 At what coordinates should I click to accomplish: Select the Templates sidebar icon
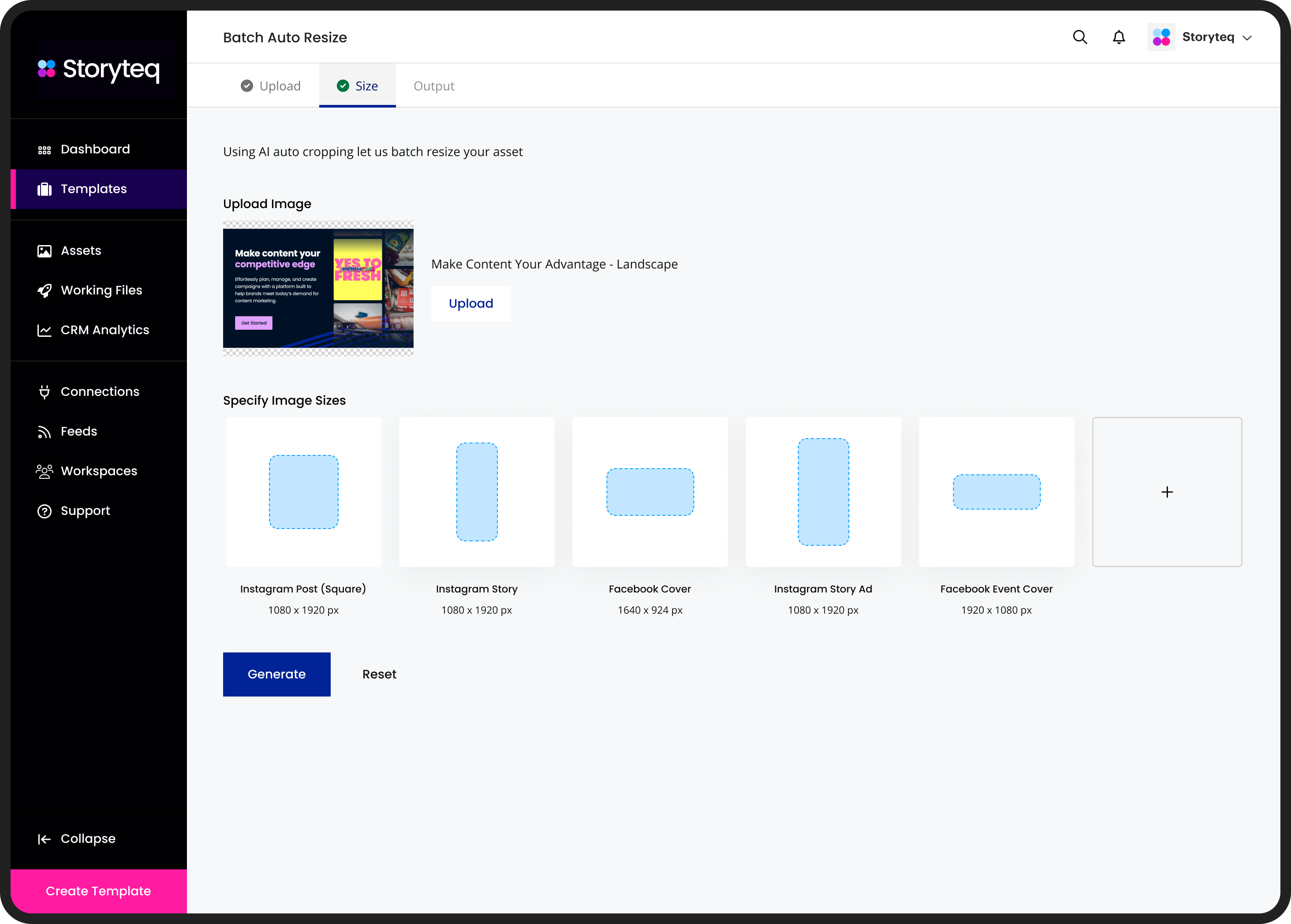(45, 189)
